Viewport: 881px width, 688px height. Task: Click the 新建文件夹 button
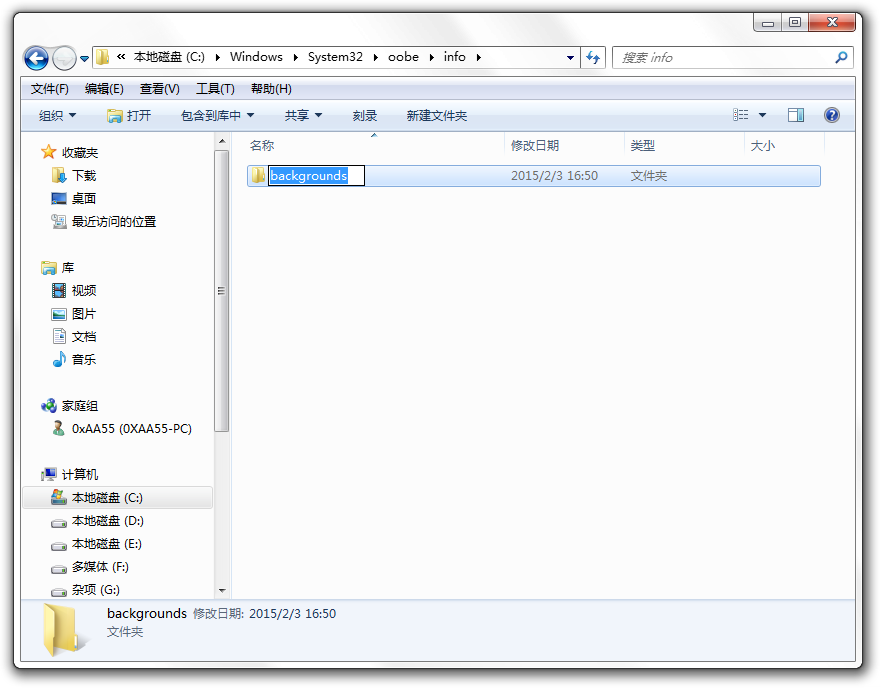[436, 116]
